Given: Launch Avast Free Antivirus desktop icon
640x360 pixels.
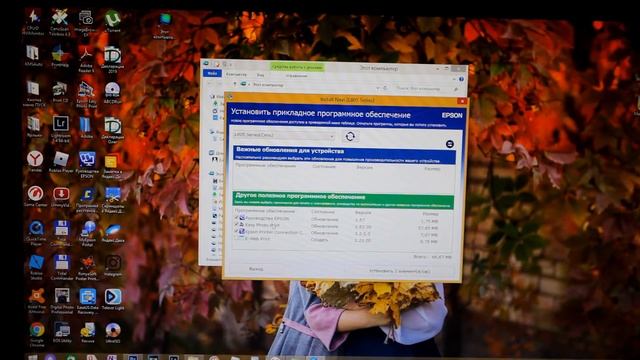Looking at the screenshot, I should tap(36, 300).
